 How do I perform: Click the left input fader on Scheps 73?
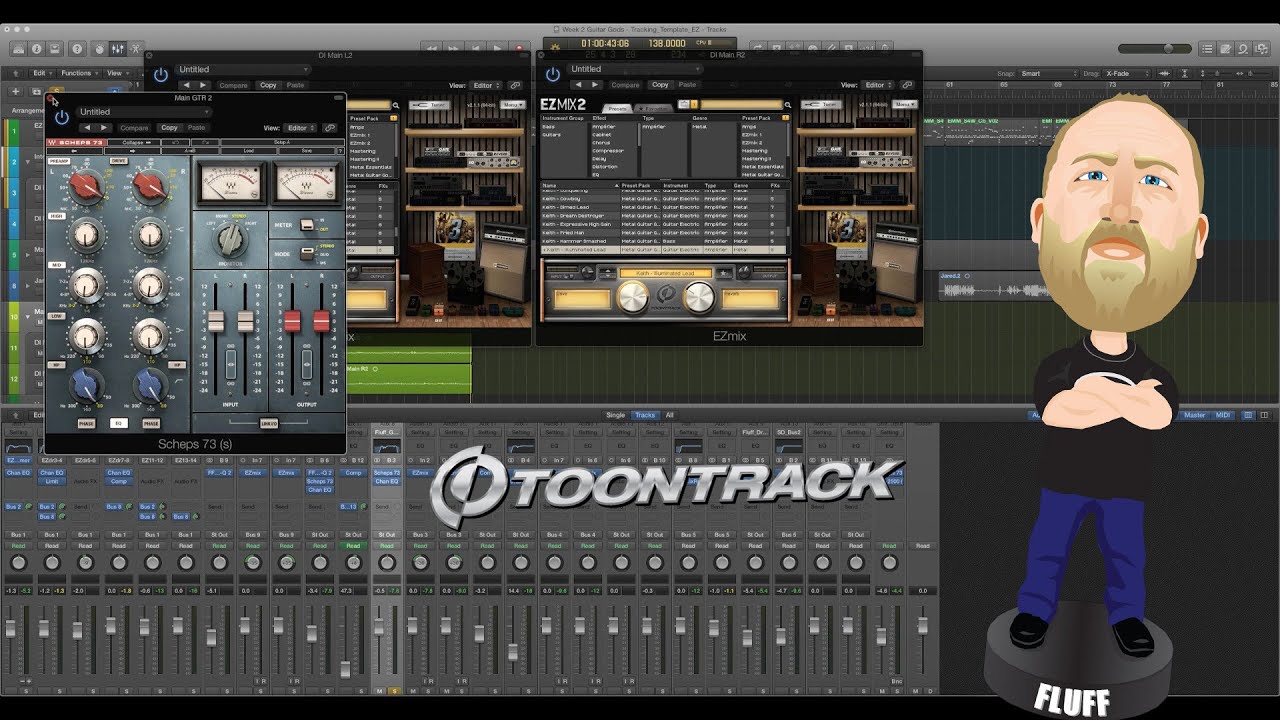pos(215,321)
